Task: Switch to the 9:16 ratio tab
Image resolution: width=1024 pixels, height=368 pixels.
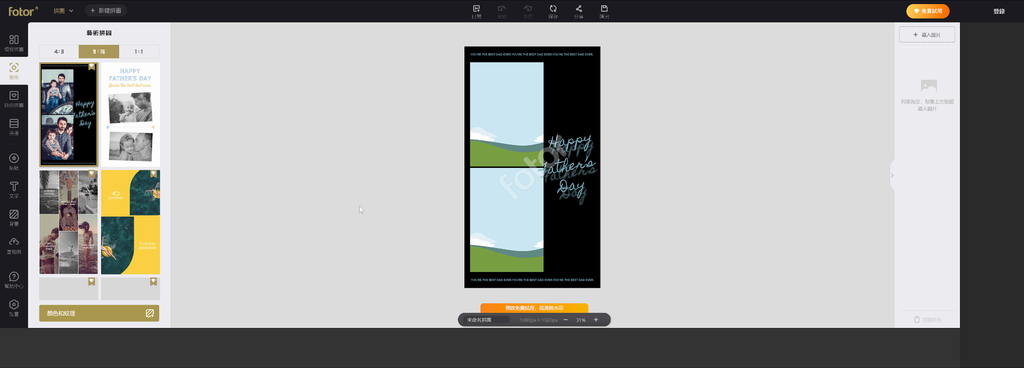Action: (99, 52)
